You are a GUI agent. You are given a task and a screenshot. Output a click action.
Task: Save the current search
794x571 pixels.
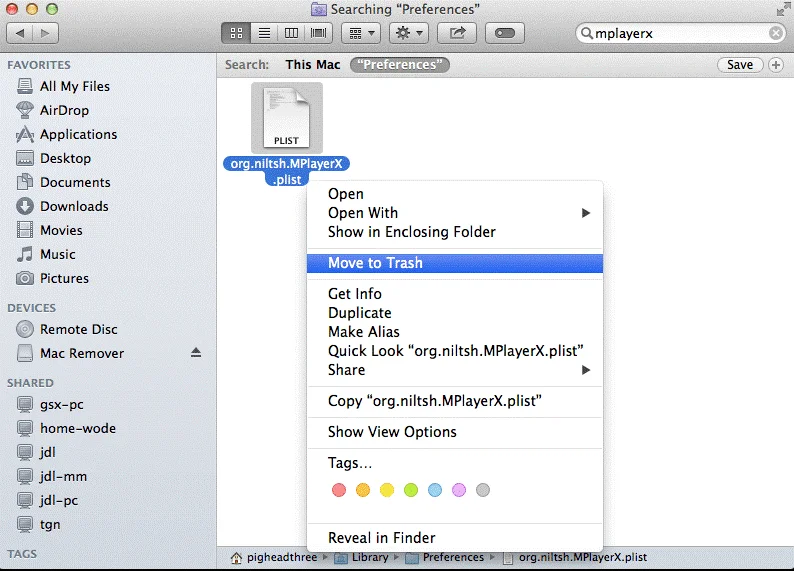pos(740,65)
